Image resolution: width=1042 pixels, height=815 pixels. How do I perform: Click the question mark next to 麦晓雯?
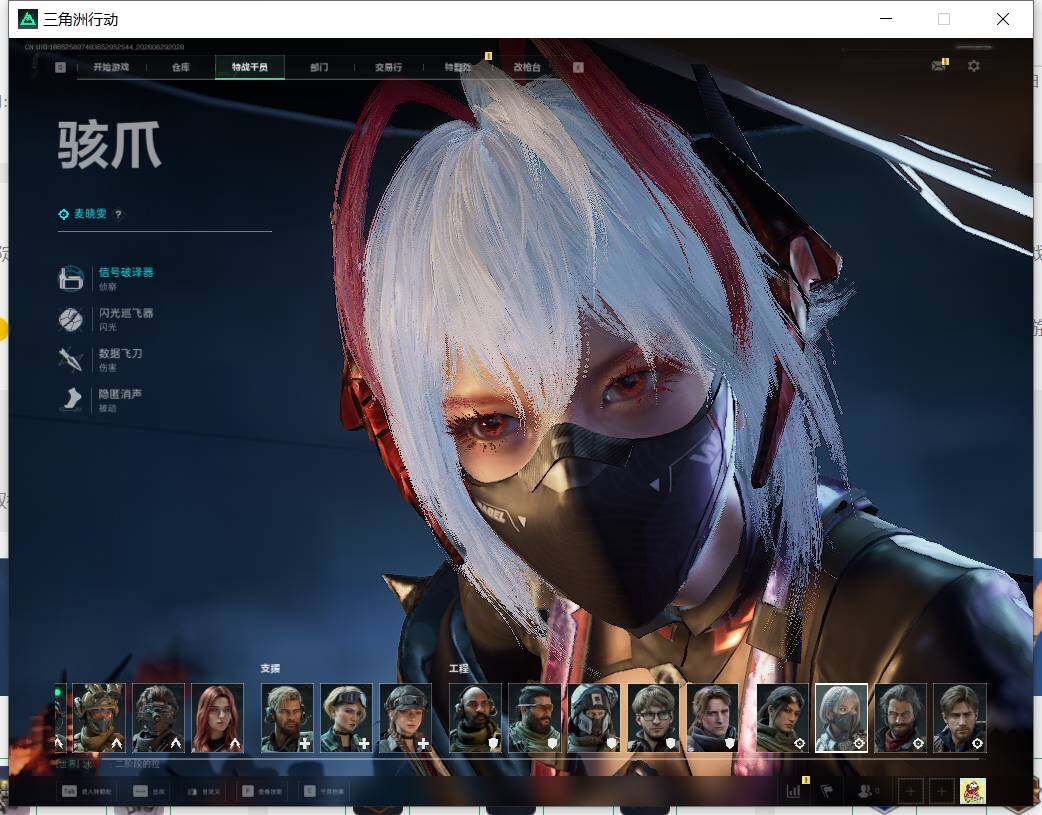point(118,214)
